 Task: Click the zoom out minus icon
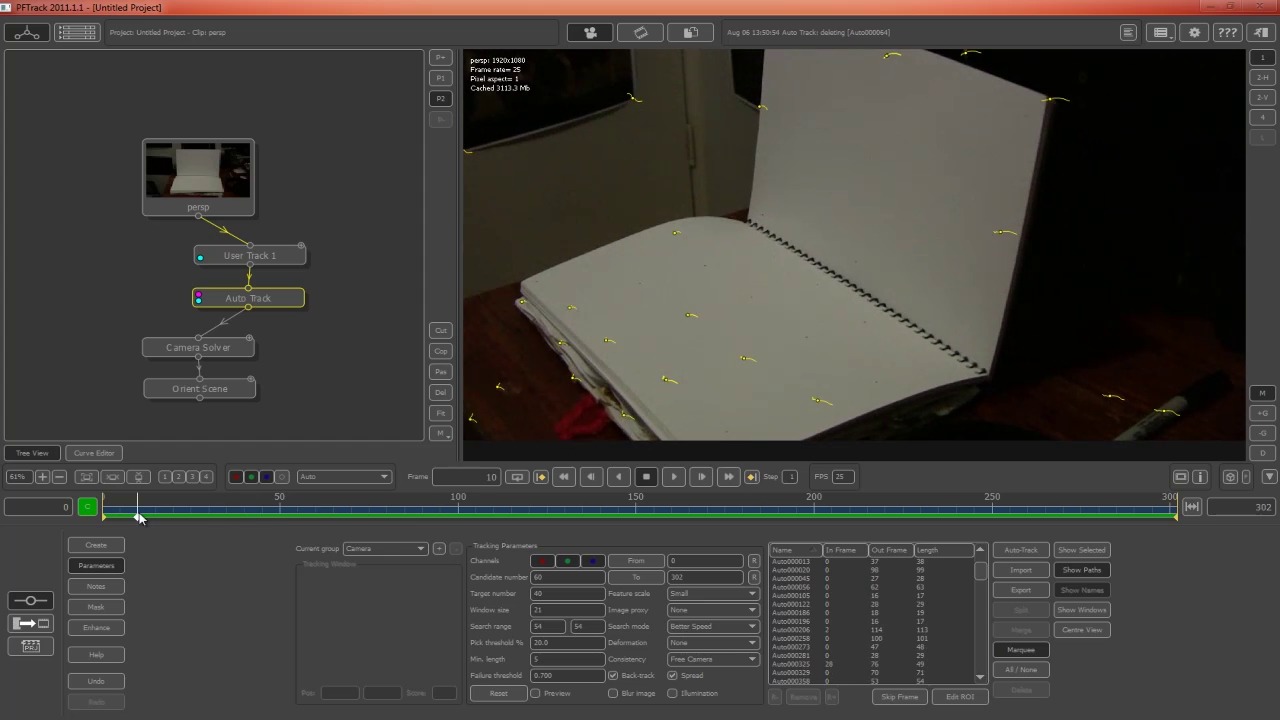click(59, 476)
